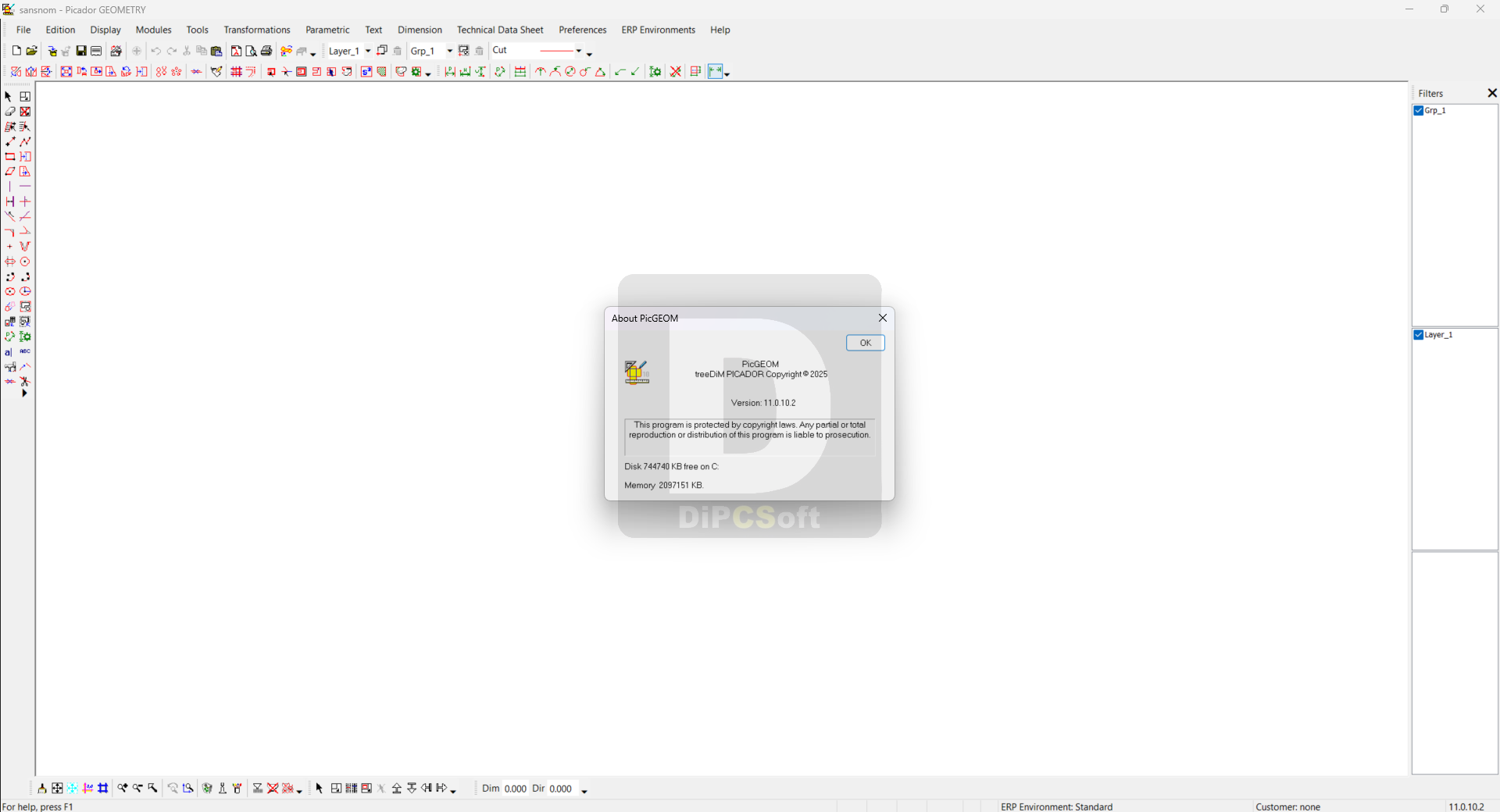1500x812 pixels.
Task: Click the red line style sample
Action: tap(556, 51)
